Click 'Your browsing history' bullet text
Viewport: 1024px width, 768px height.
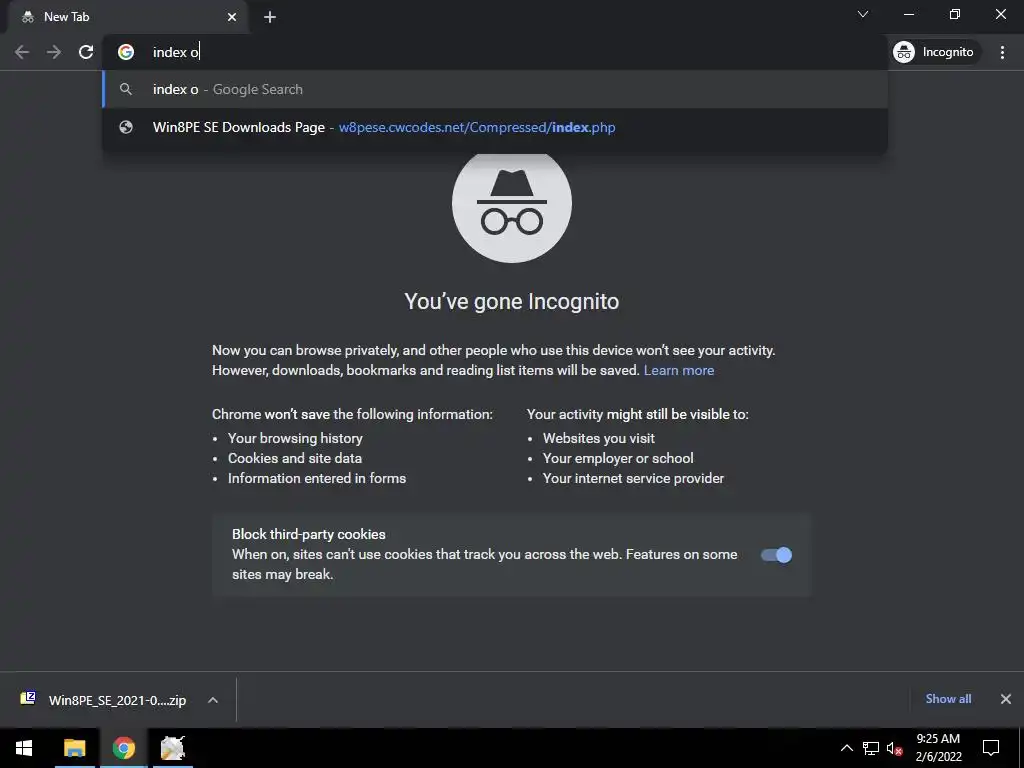[x=295, y=438]
